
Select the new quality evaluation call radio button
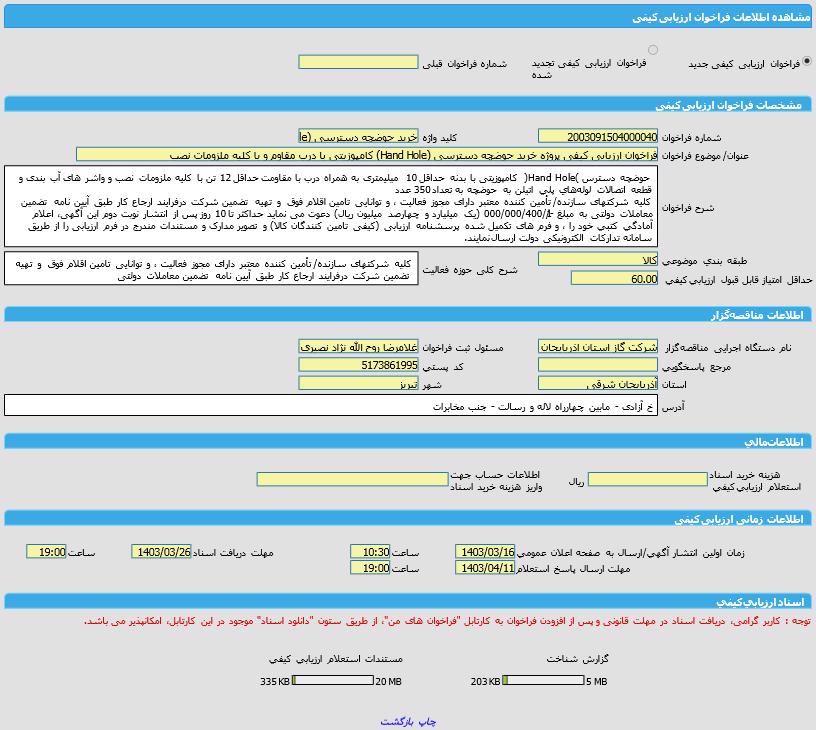tap(807, 62)
